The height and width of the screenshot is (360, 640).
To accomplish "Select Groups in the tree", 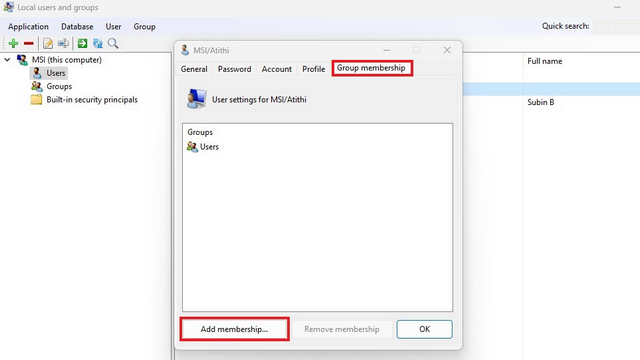I will click(59, 86).
